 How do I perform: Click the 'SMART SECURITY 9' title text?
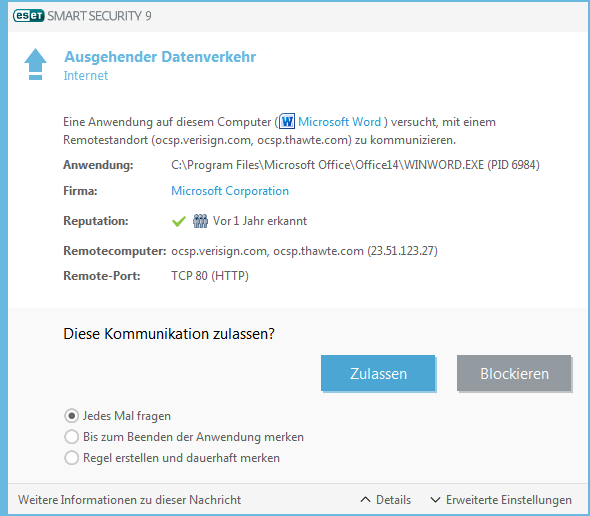99,16
